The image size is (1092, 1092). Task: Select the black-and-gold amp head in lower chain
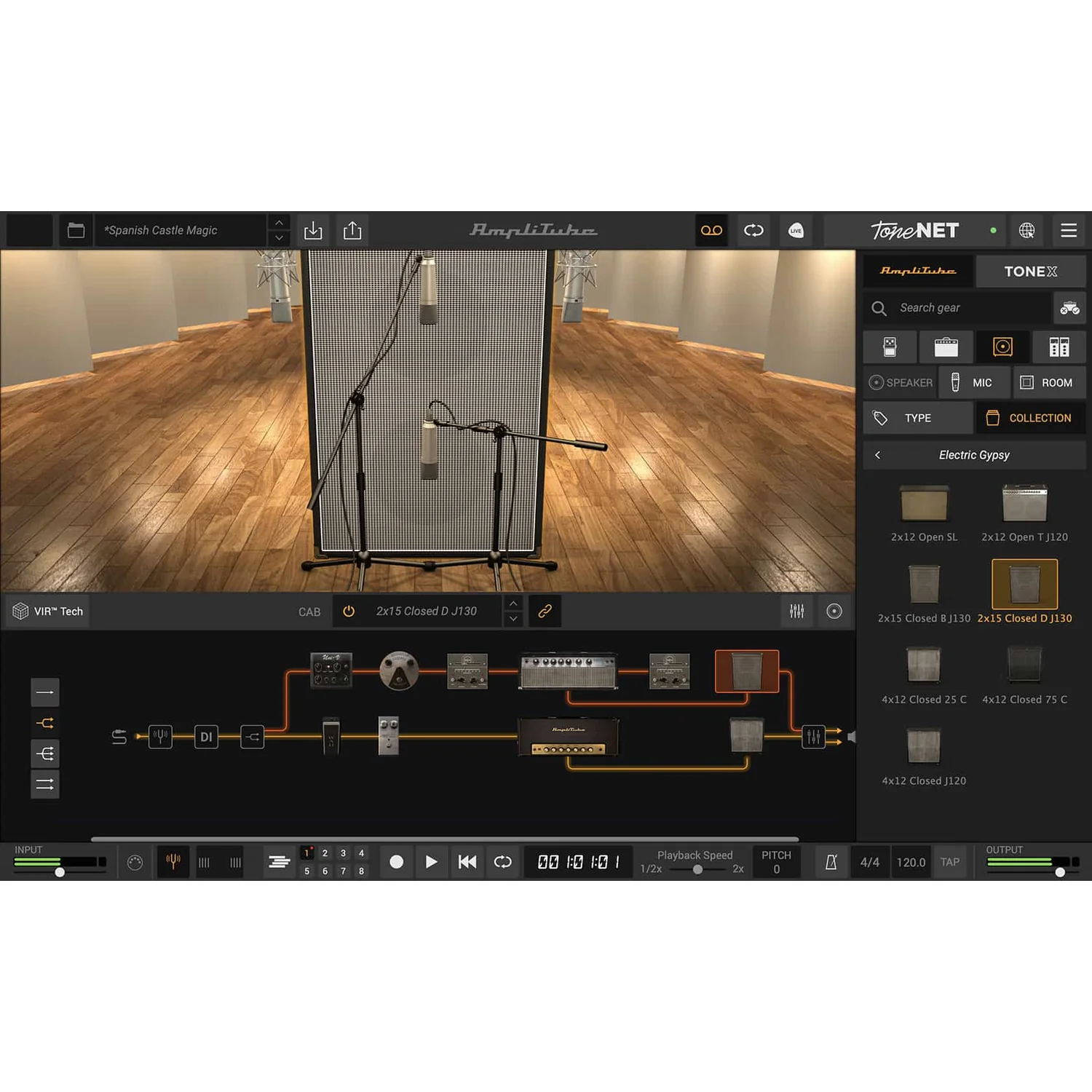point(568,737)
